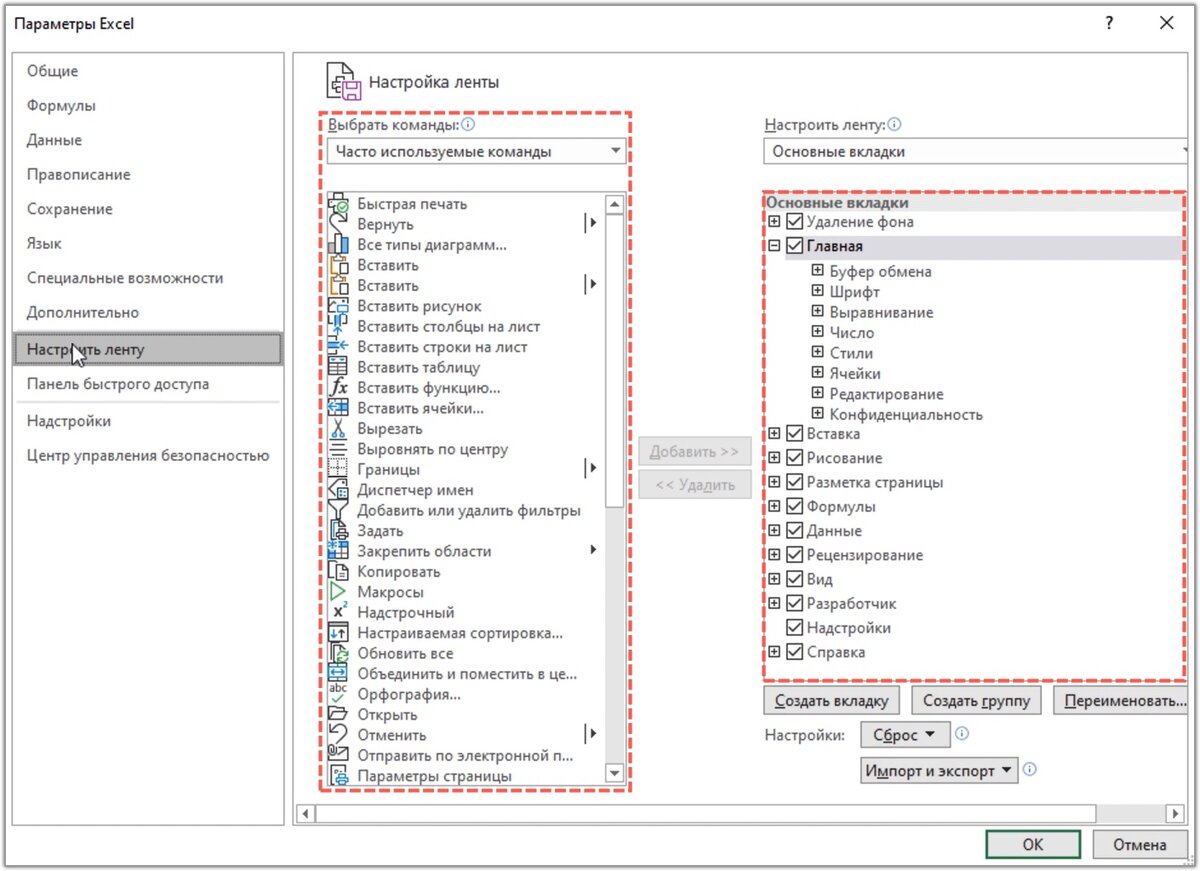Click the Создать группу button

976,701
